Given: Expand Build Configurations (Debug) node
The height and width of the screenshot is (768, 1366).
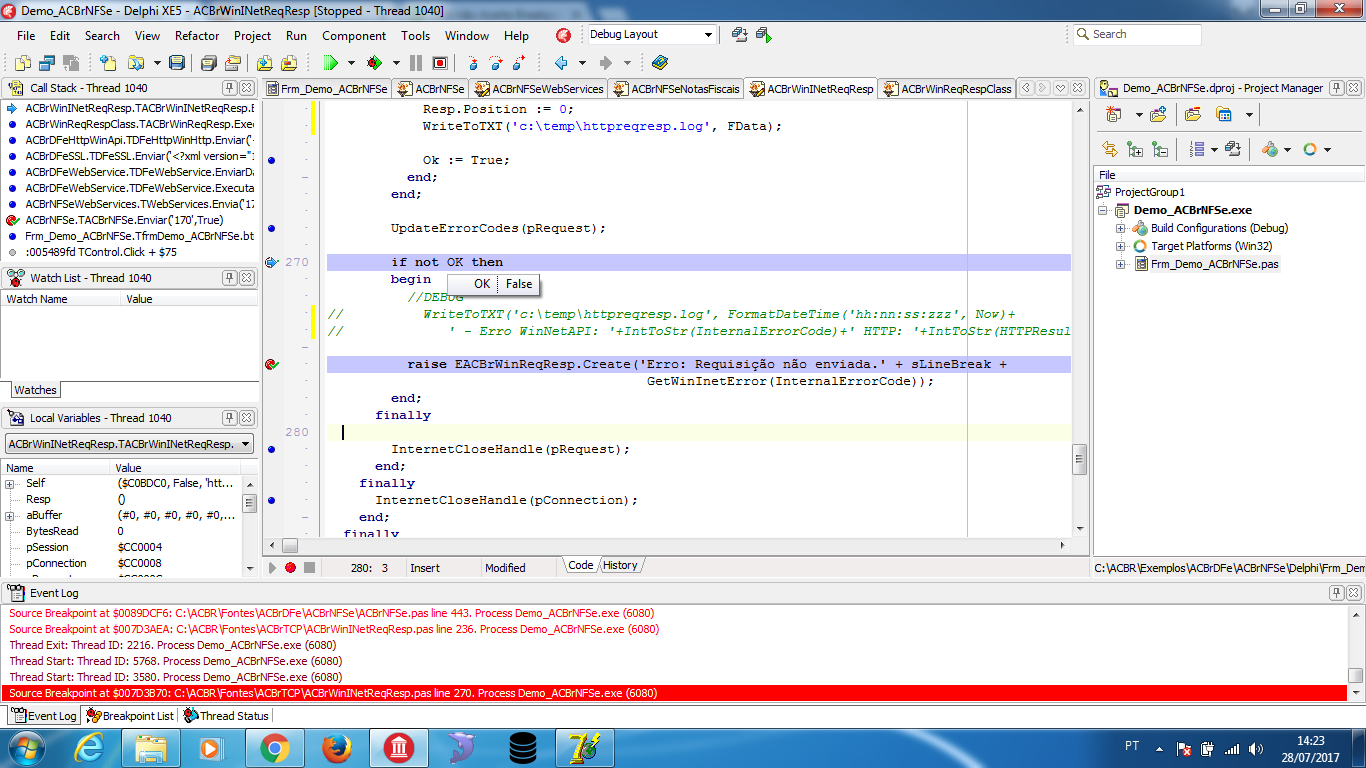Looking at the screenshot, I should click(1121, 229).
